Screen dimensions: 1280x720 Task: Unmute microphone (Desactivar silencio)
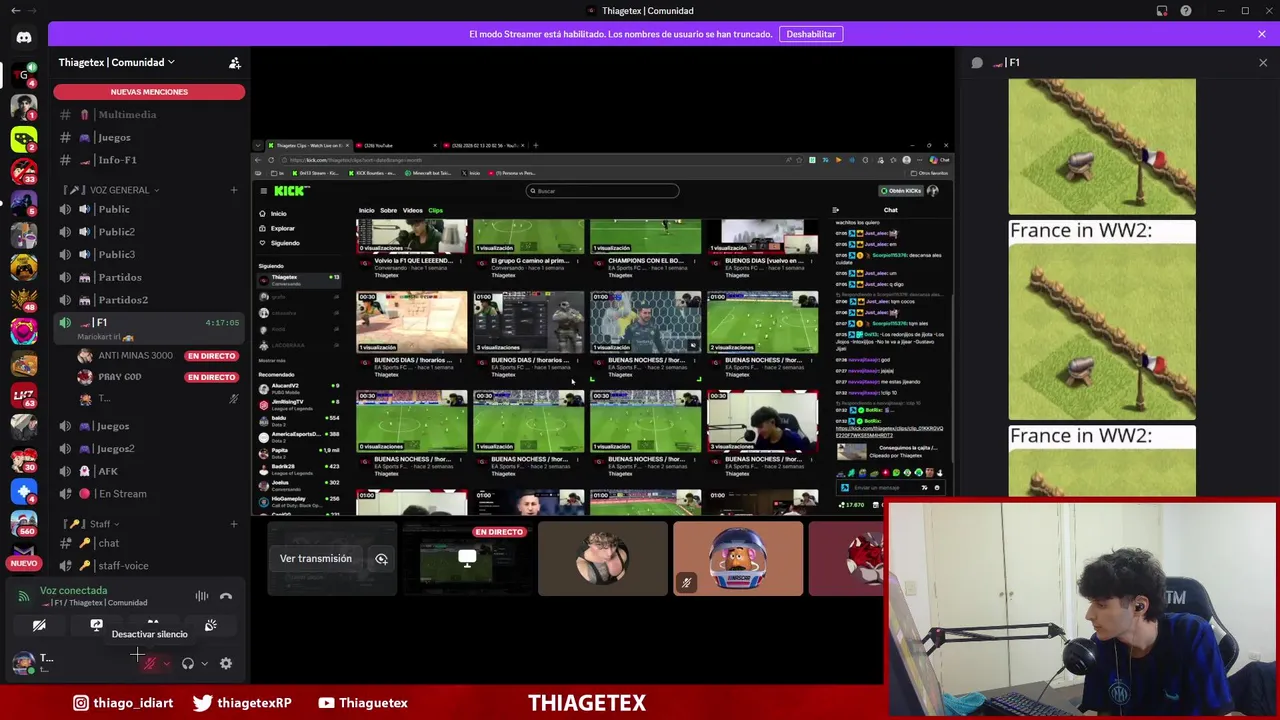tap(149, 663)
